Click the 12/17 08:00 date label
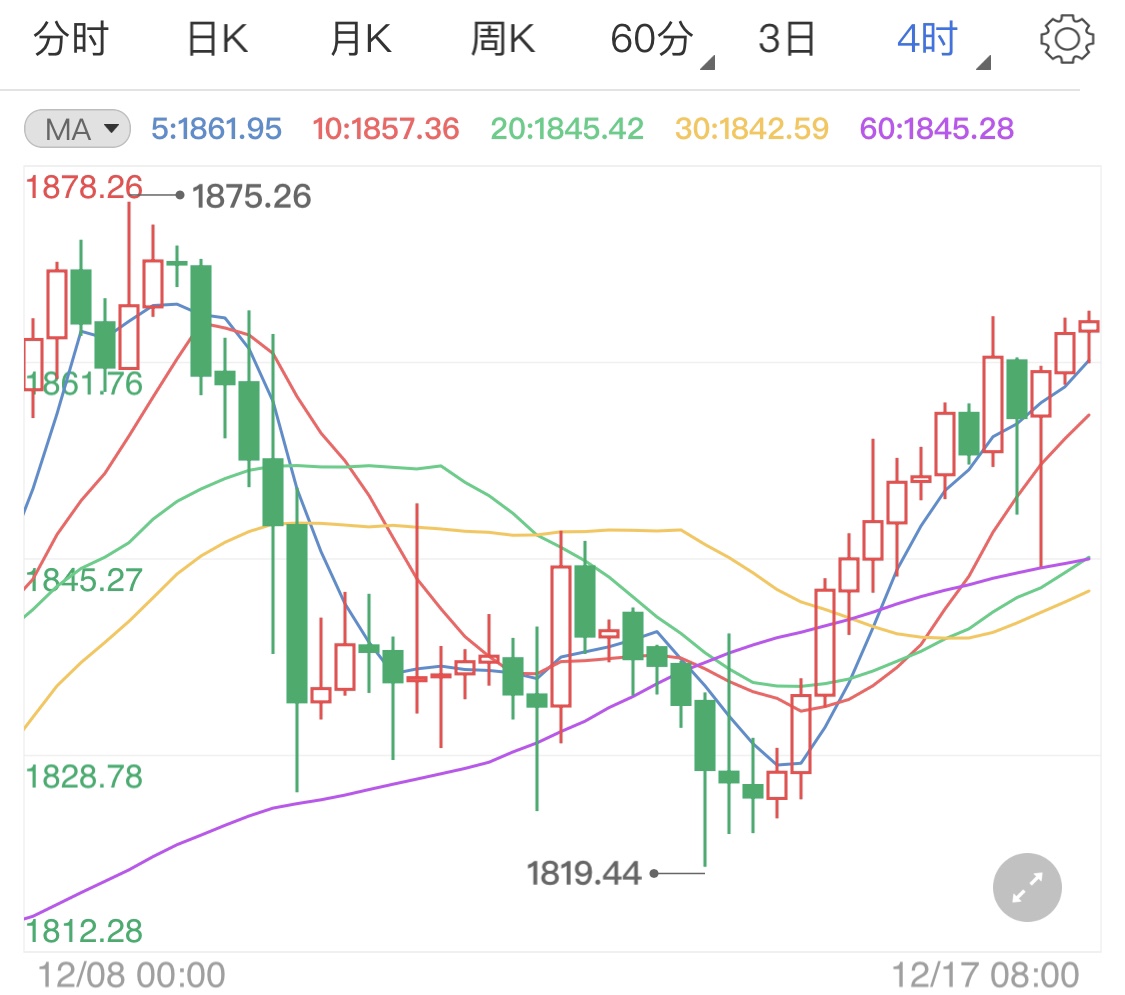 (985, 975)
